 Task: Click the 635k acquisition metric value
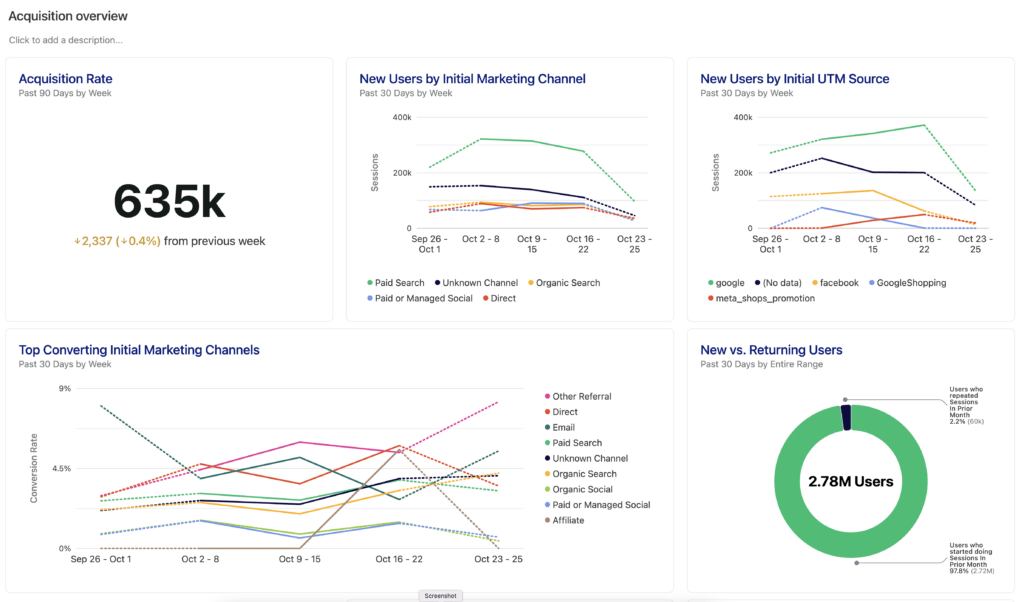pos(168,200)
